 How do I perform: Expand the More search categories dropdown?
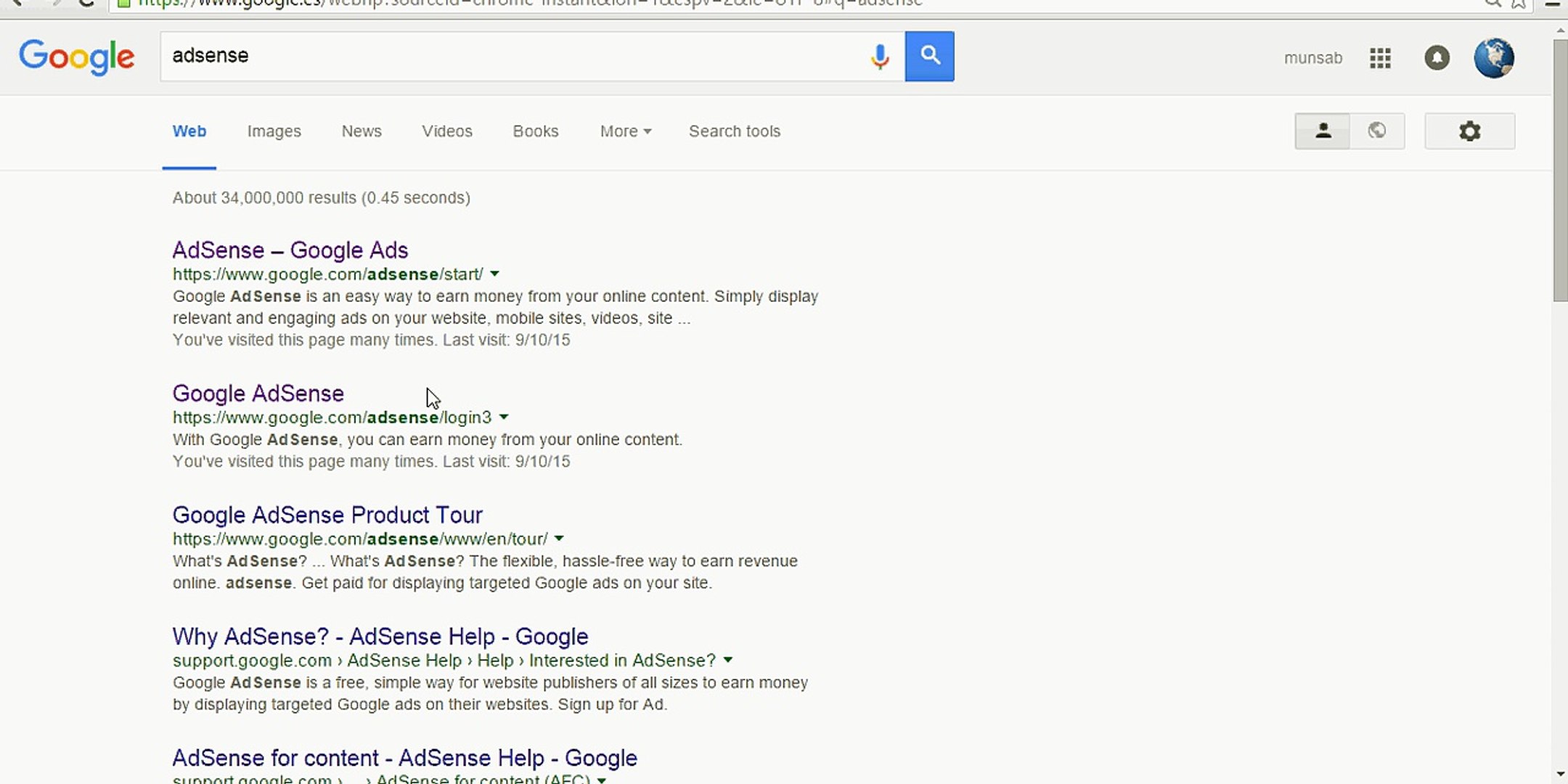tap(625, 131)
